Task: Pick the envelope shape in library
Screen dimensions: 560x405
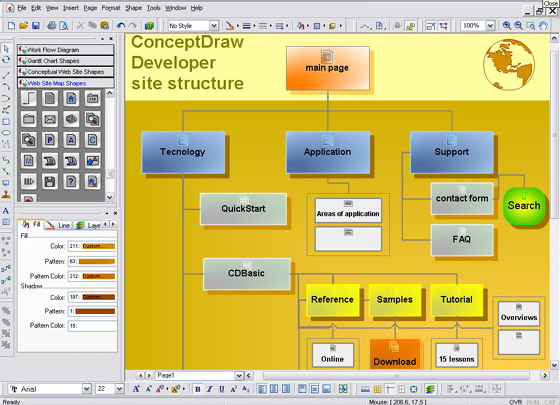Action: (x=50, y=119)
